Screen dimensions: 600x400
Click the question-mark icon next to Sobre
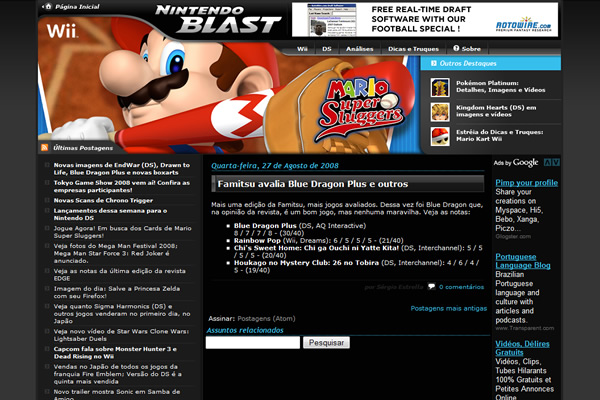click(456, 48)
